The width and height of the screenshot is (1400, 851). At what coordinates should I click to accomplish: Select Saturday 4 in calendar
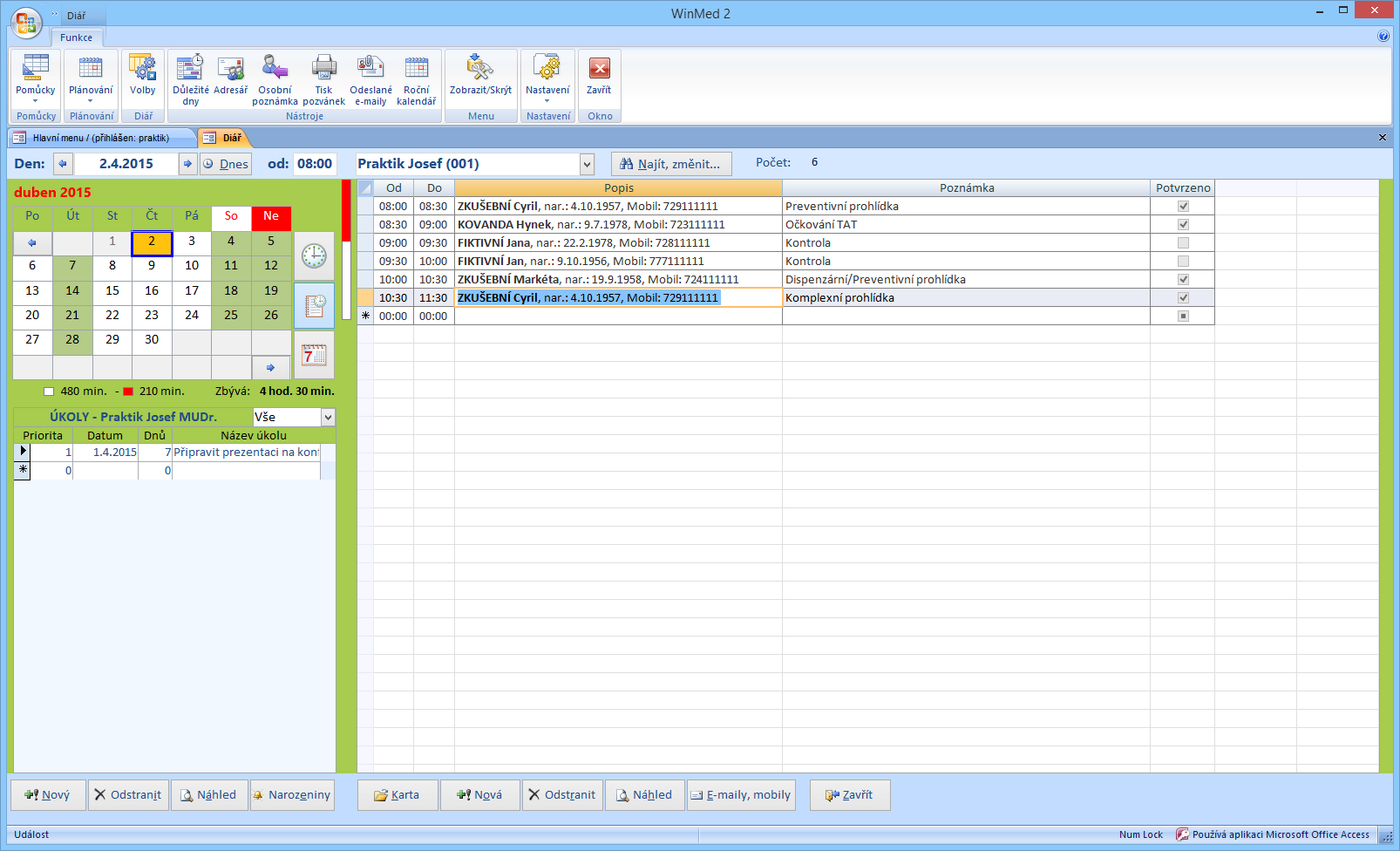[231, 242]
